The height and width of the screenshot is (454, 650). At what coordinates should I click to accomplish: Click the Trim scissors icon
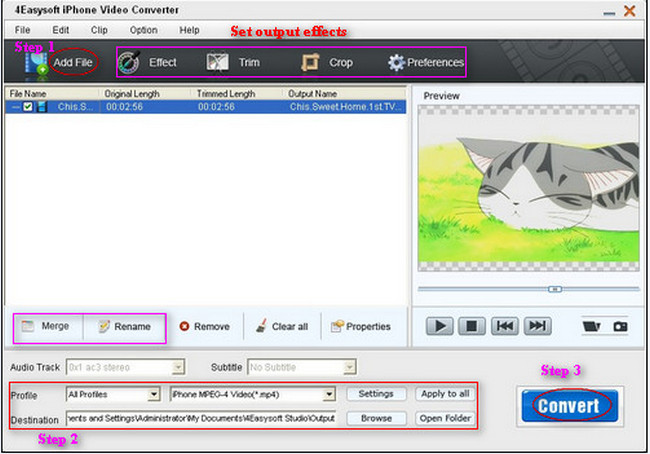pyautogui.click(x=217, y=63)
